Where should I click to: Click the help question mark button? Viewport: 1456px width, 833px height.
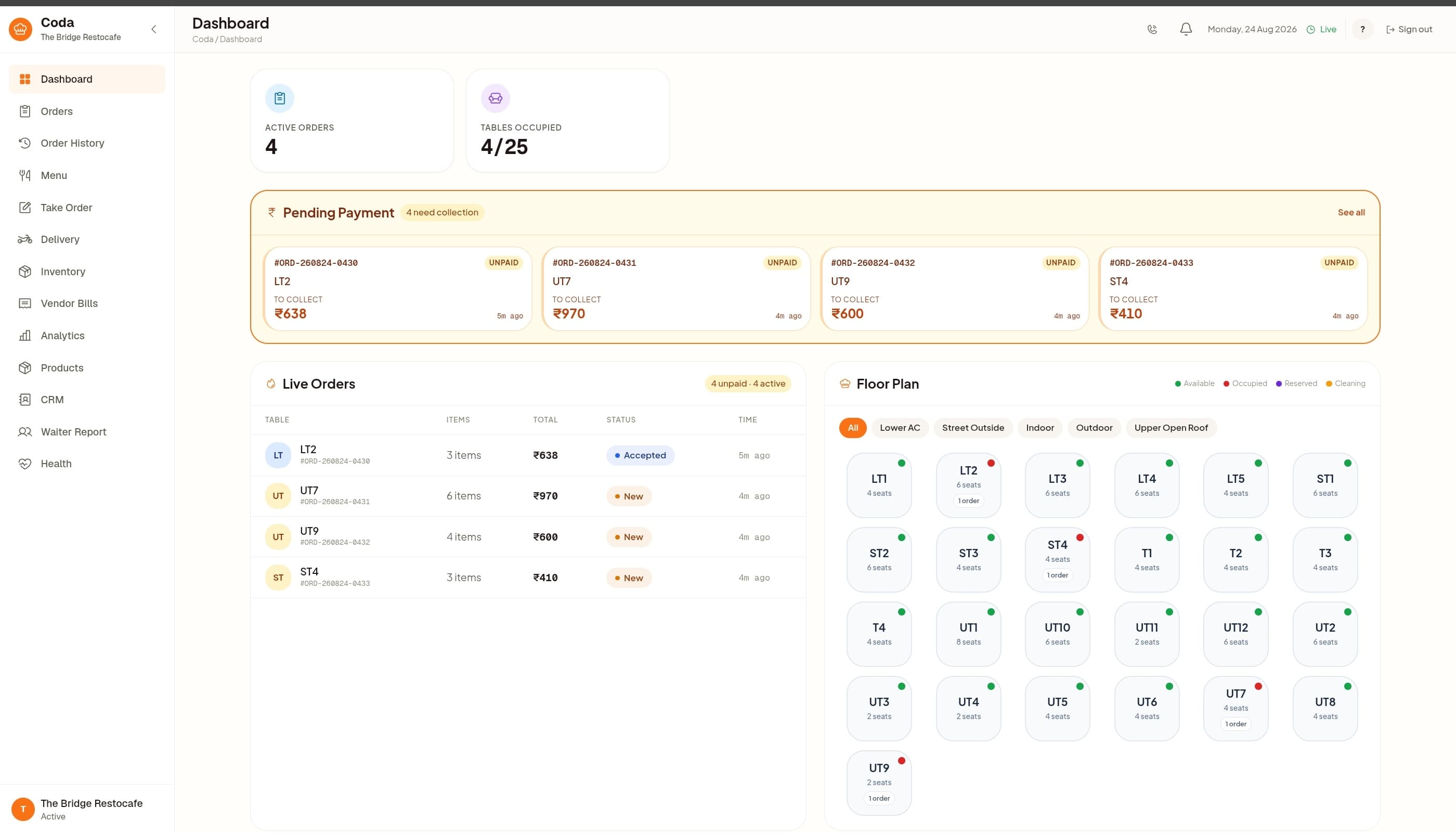point(1362,29)
